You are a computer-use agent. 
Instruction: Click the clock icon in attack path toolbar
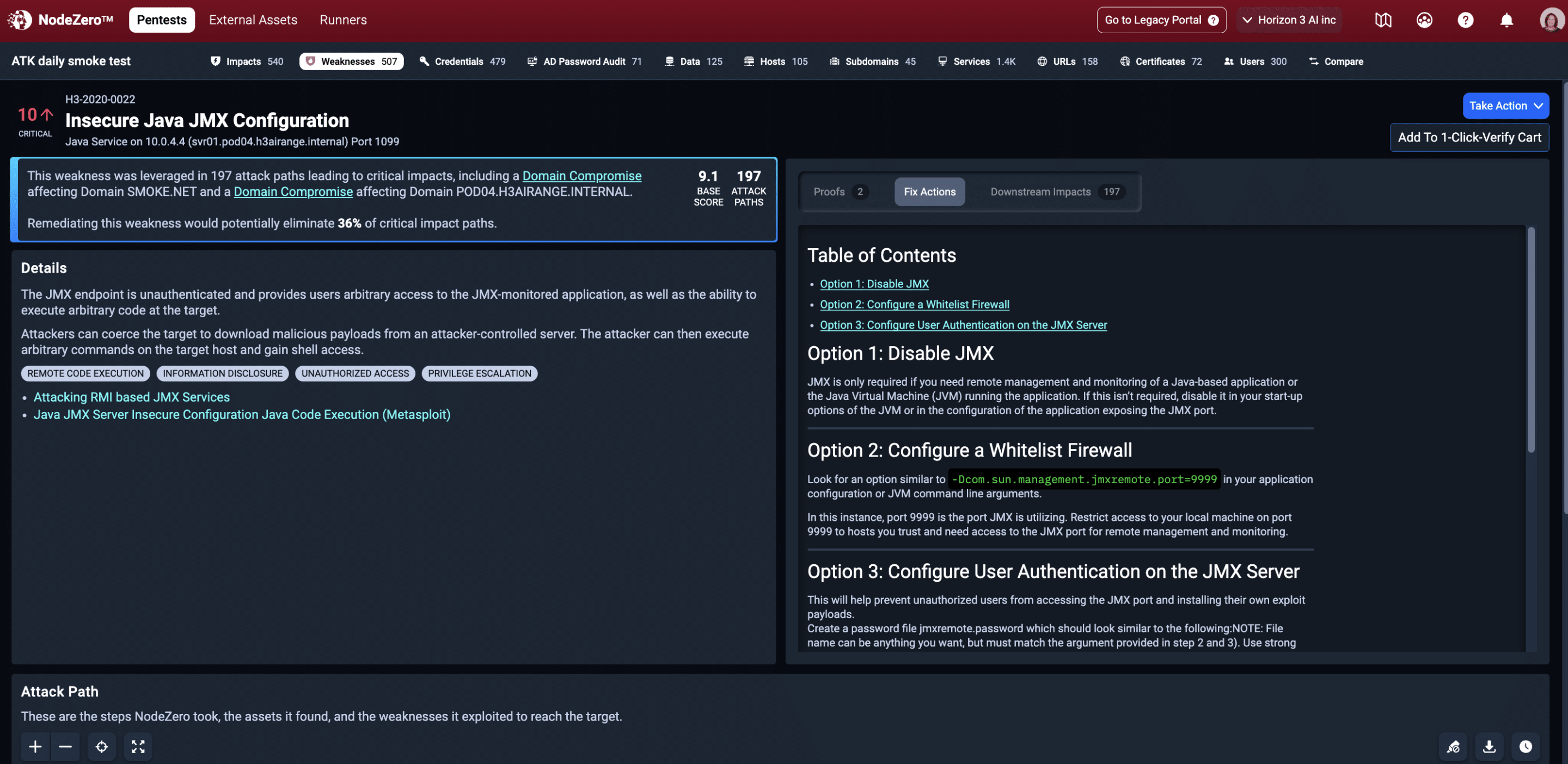[x=1525, y=747]
